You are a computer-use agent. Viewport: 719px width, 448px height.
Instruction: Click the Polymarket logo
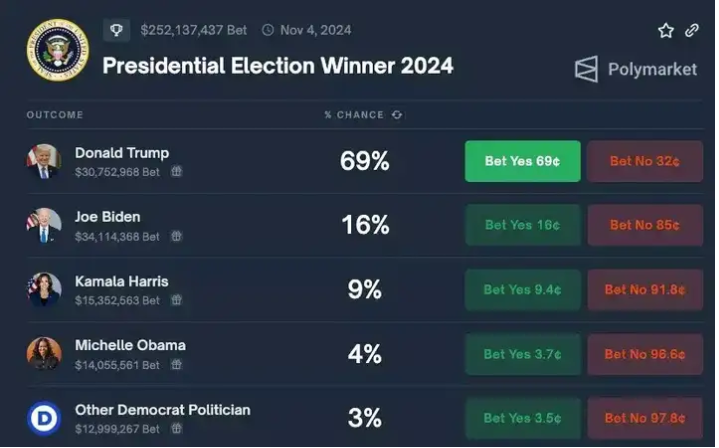636,69
